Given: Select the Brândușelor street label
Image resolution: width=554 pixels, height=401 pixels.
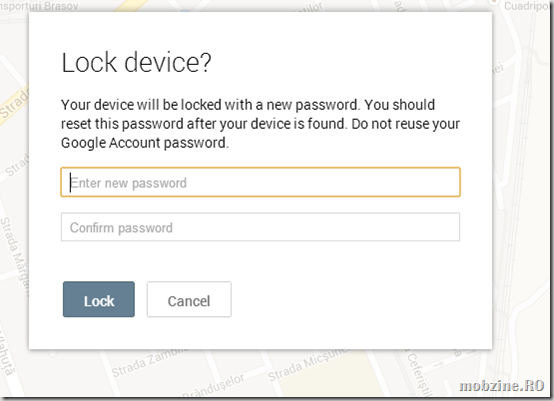Looking at the screenshot, I should point(214,386).
